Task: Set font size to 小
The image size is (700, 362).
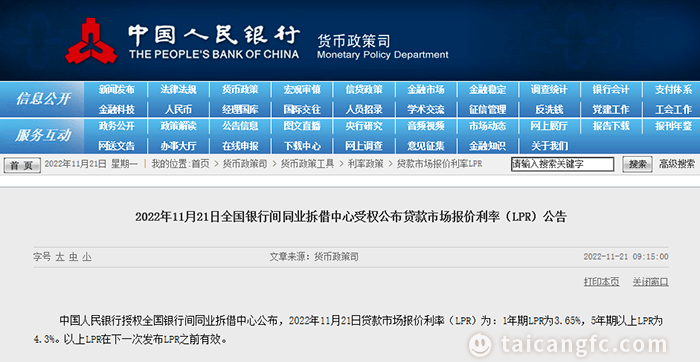Action: tap(87, 257)
